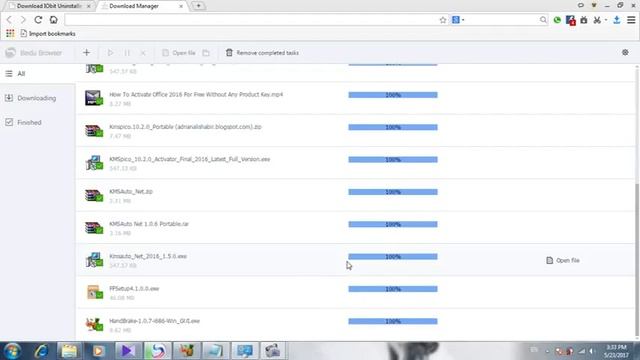Viewport: 640px width, 360px height.
Task: Launch Internet Explorer from taskbar
Action: click(x=41, y=351)
